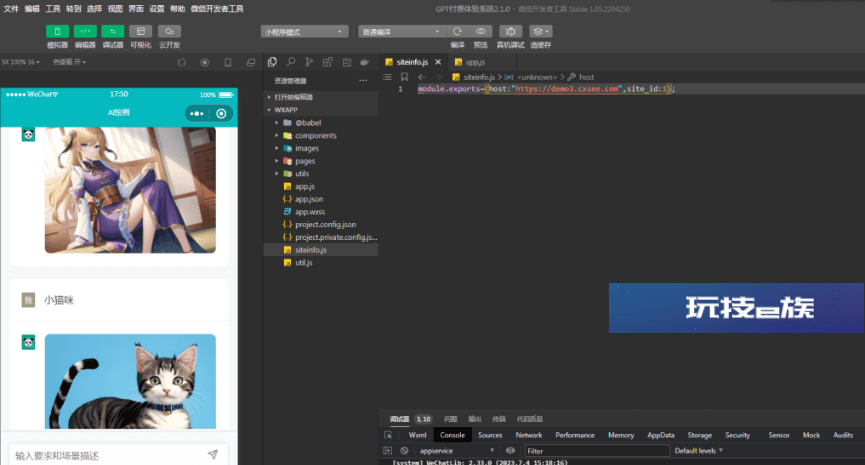Click the prompt description input field
The image size is (865, 465).
click(x=108, y=456)
